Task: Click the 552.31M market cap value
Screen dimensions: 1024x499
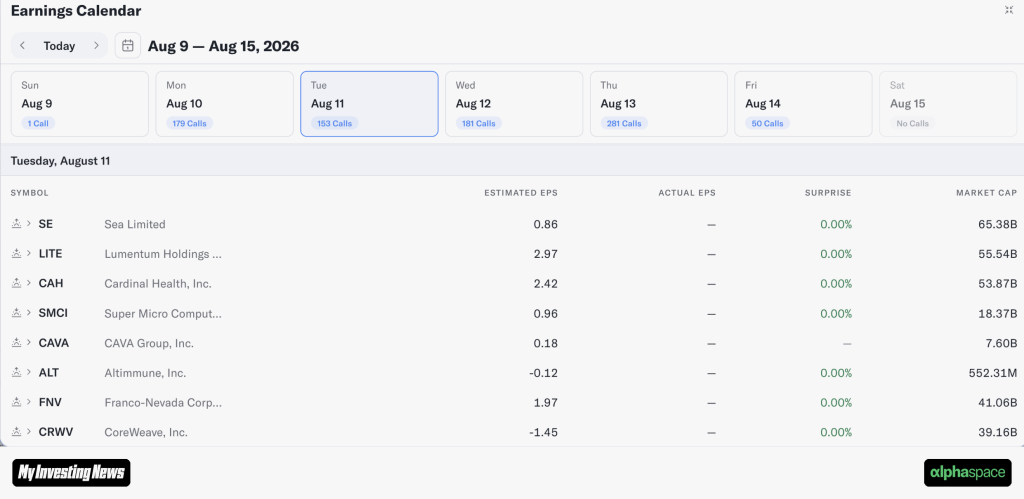Action: (x=993, y=373)
